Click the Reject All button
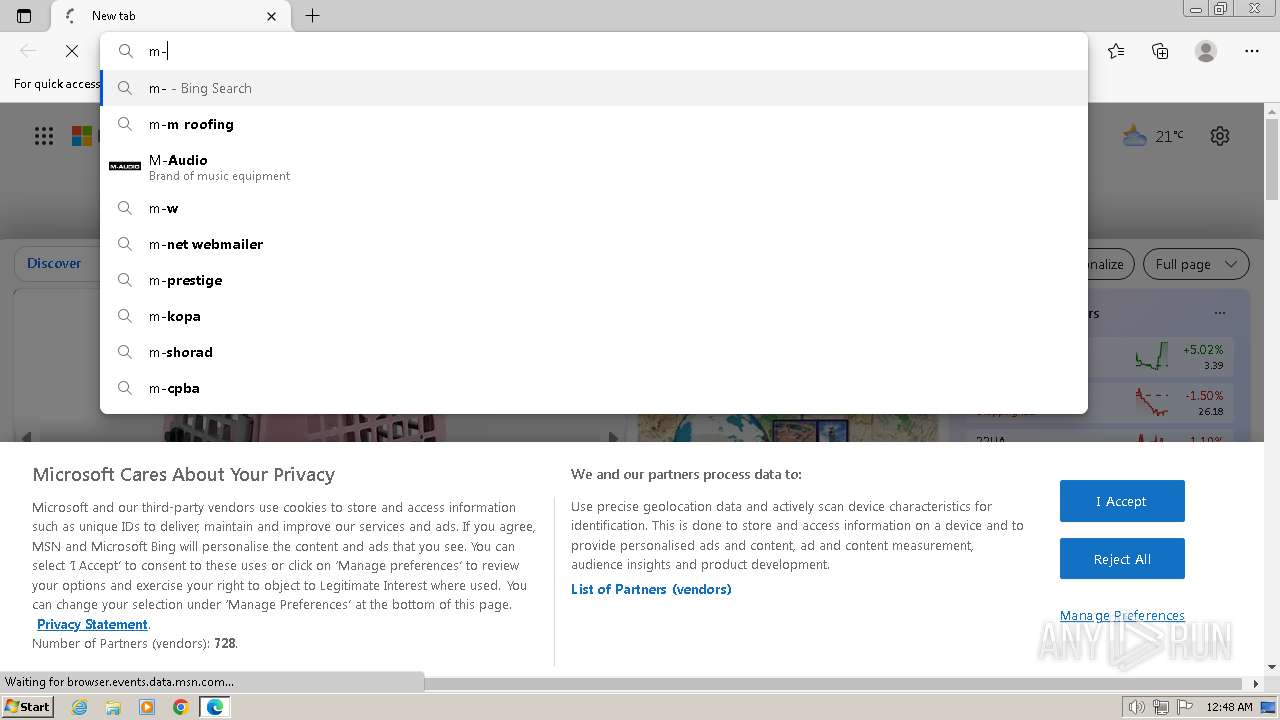The image size is (1280, 720). (x=1122, y=559)
